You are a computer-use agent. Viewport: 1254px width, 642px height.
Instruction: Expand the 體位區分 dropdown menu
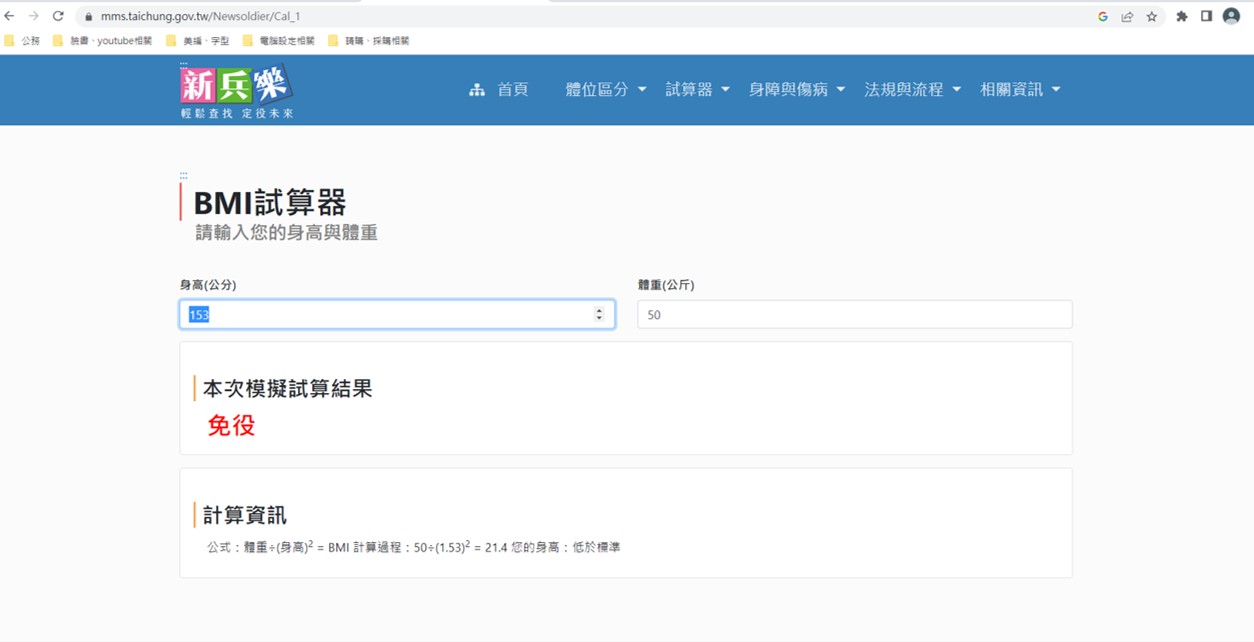[x=606, y=90]
